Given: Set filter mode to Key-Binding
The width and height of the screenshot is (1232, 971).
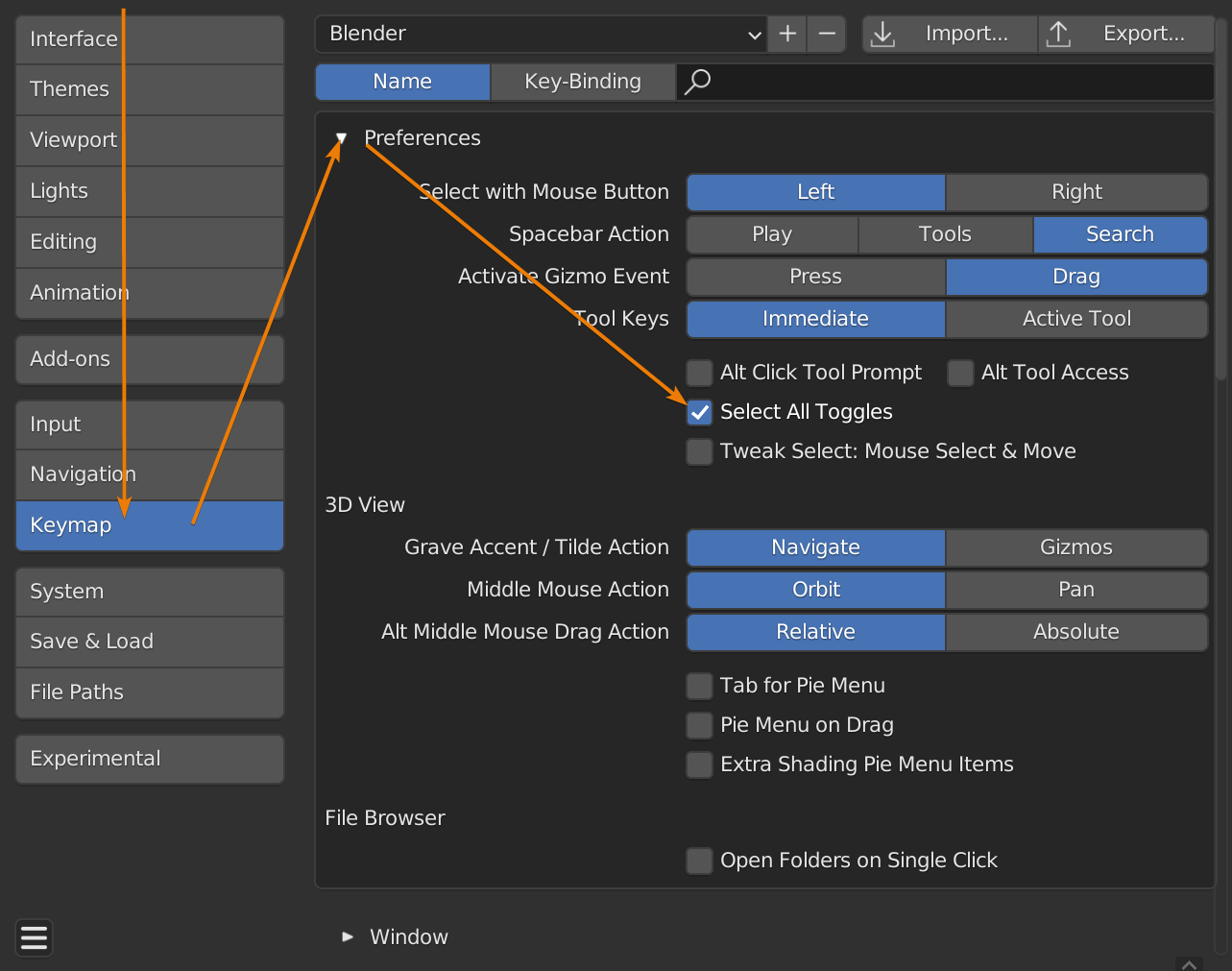Looking at the screenshot, I should [582, 82].
